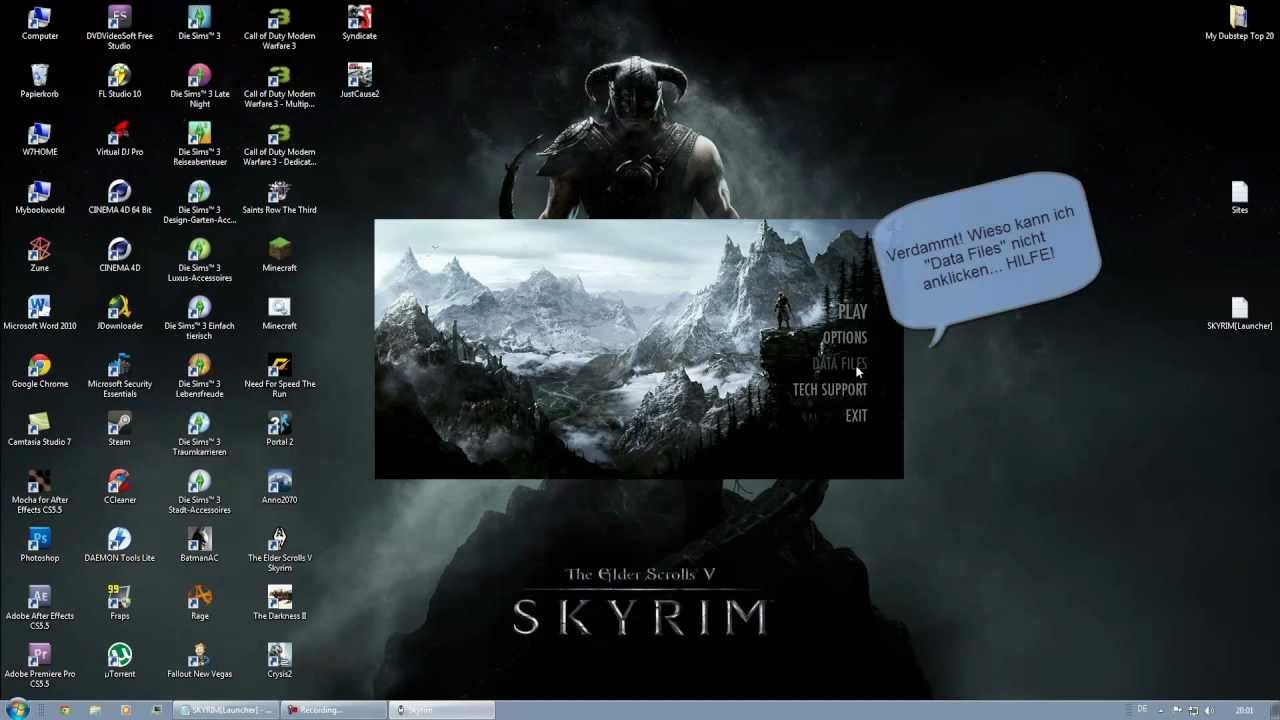Select the µTorrent desktop icon

120,662
